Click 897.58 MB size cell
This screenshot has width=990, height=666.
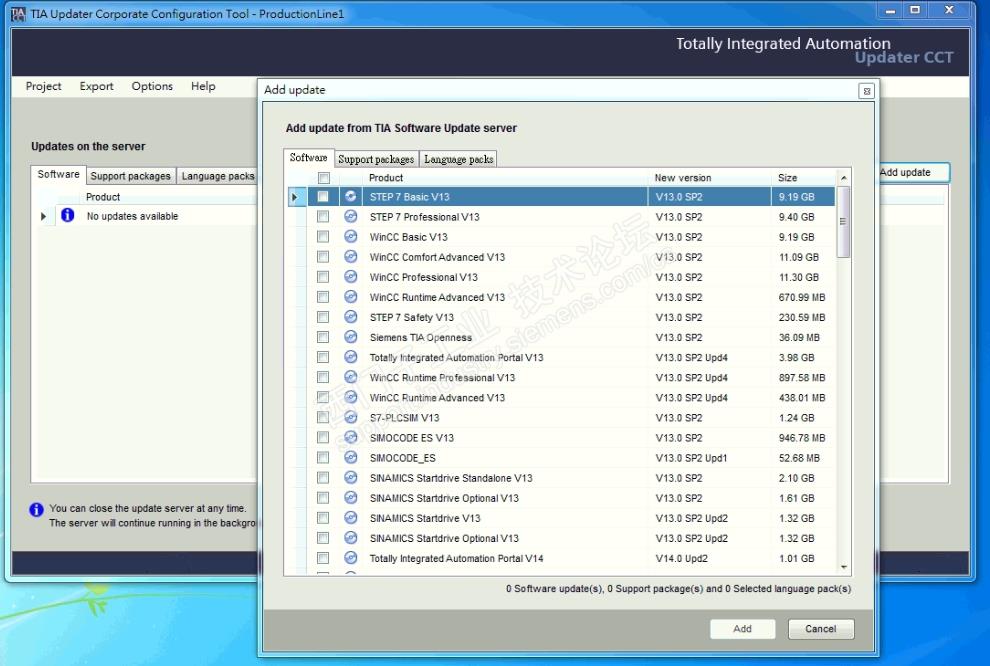(802, 378)
